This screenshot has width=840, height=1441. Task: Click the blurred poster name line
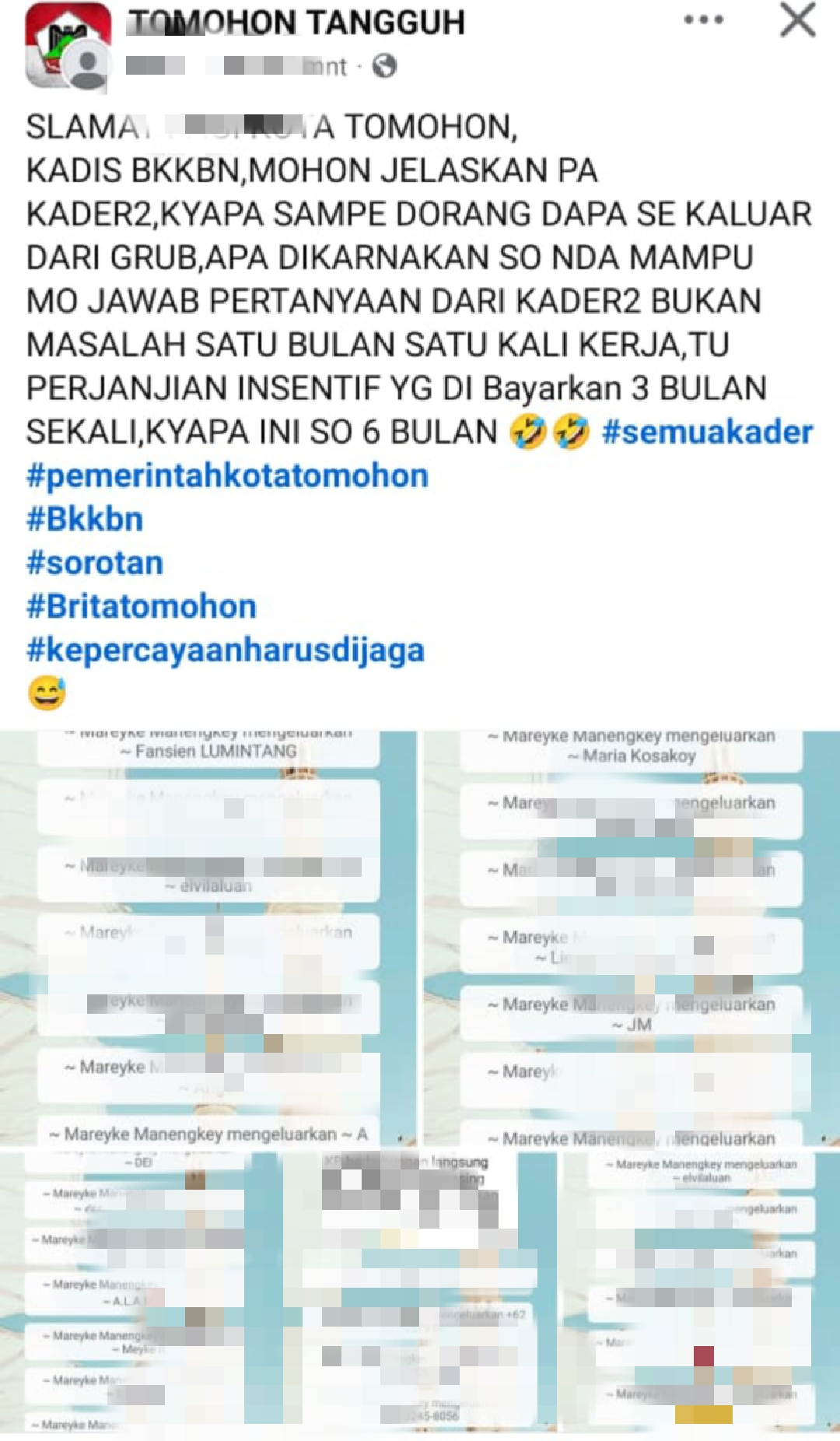(236, 66)
